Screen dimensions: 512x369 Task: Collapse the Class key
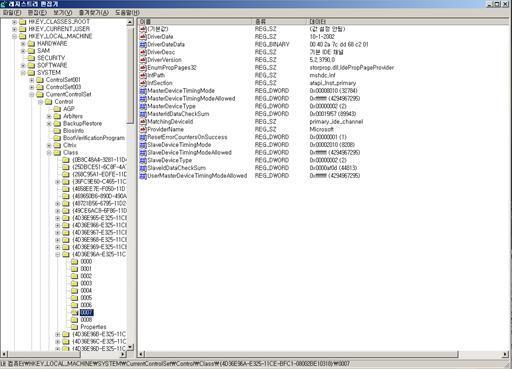pyautogui.click(x=49, y=153)
